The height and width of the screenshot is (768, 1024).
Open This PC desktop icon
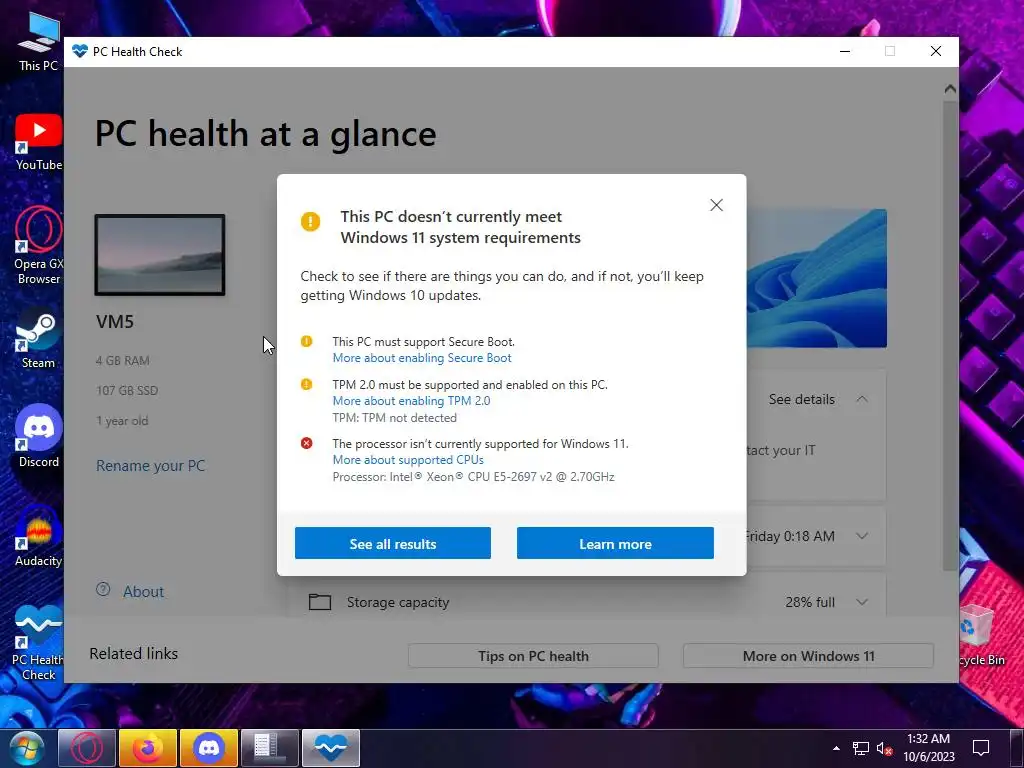tap(38, 40)
